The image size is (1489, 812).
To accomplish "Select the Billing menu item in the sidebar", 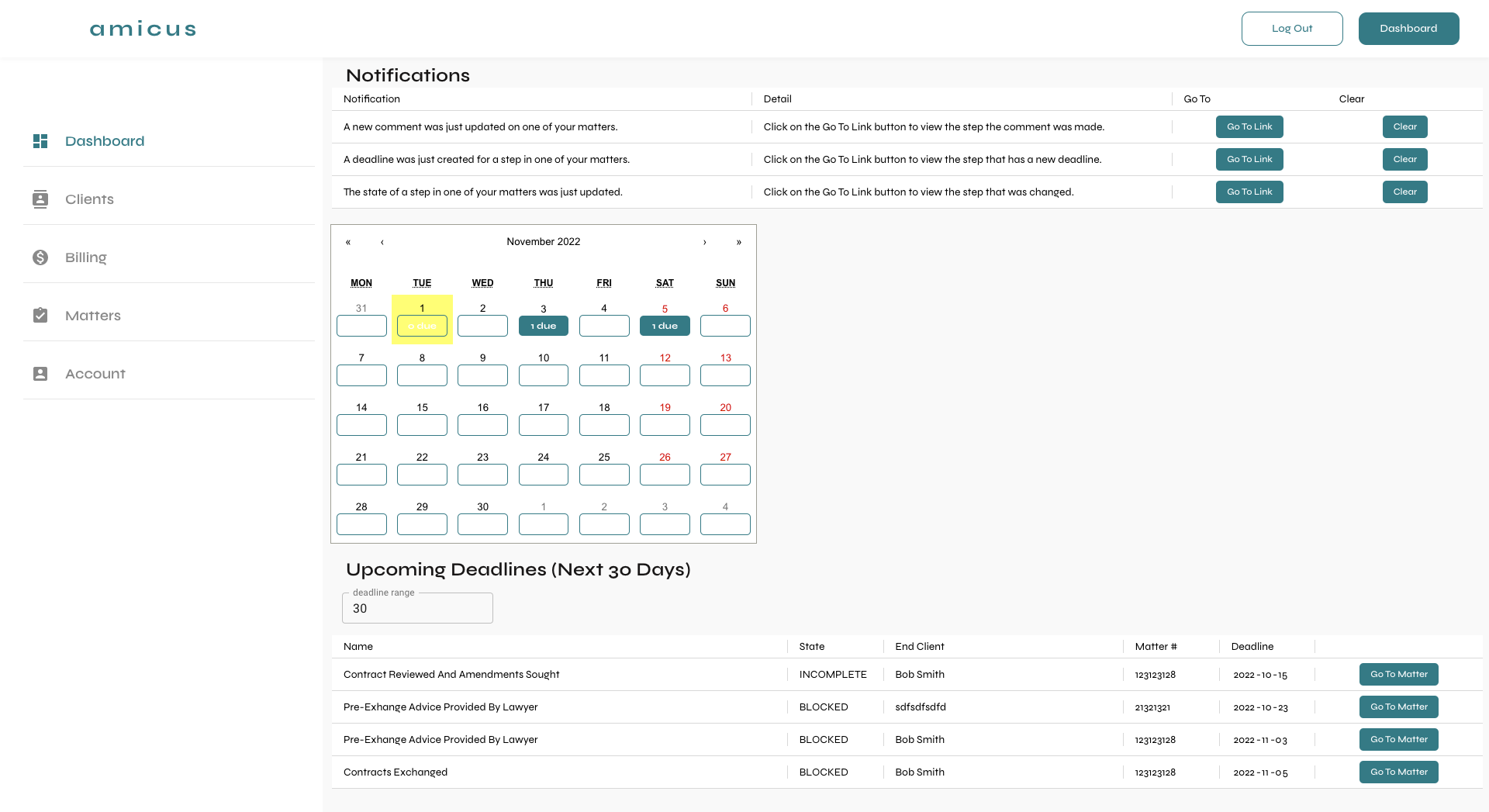I will [86, 257].
